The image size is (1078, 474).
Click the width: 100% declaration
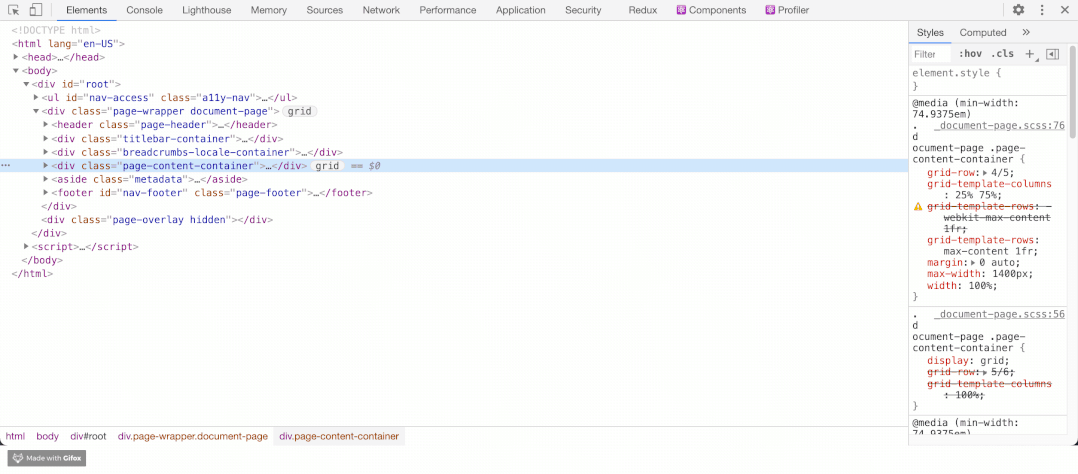[962, 286]
